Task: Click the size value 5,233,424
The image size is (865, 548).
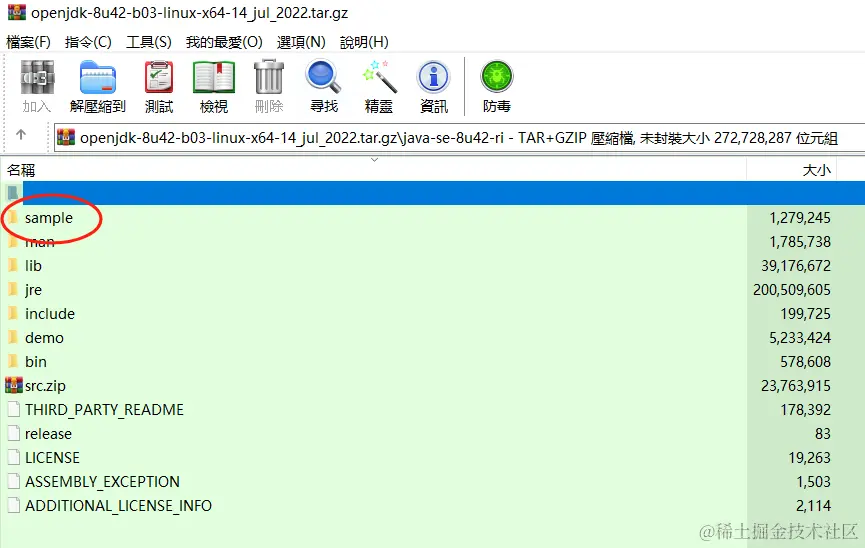Action: click(x=800, y=338)
